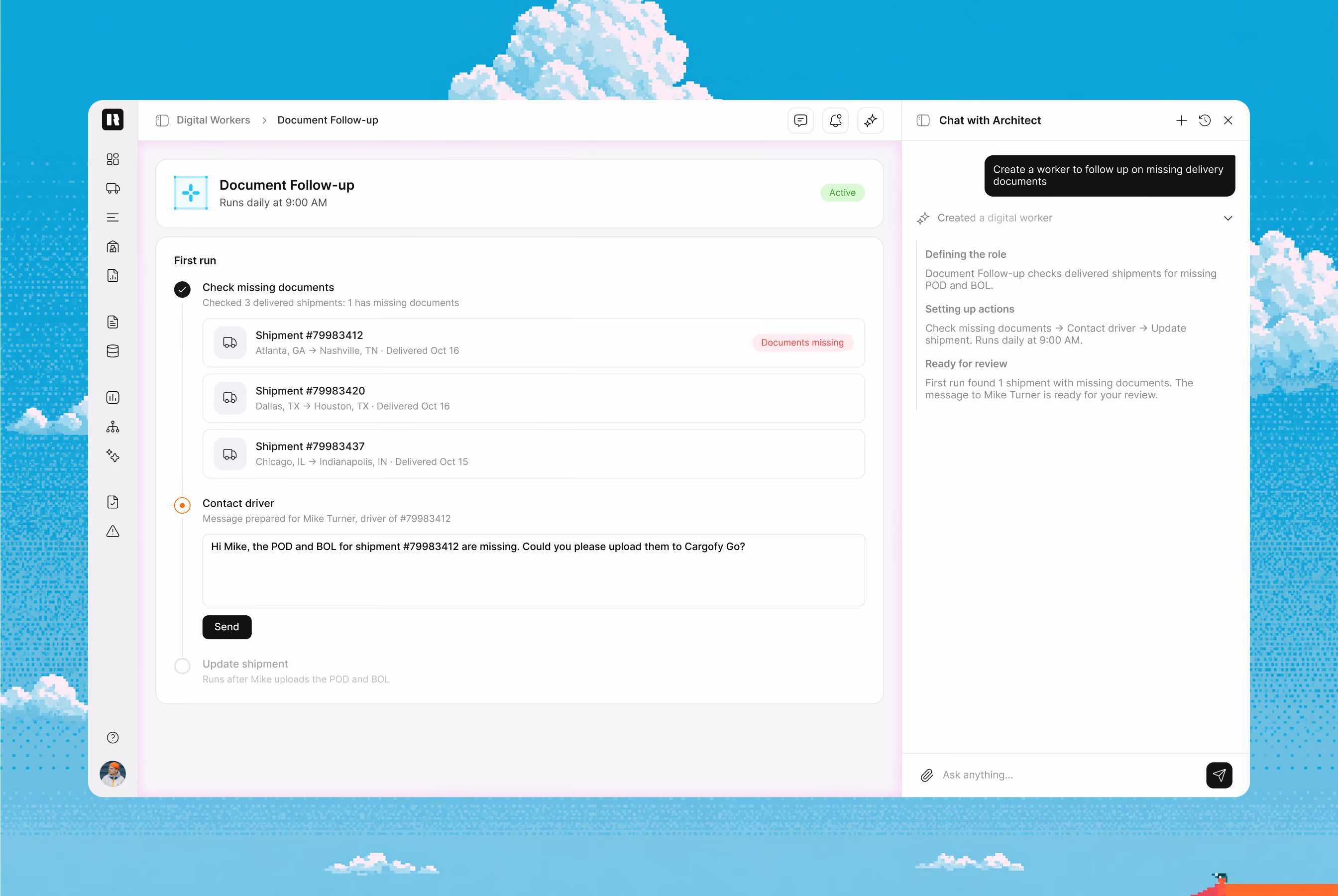The height and width of the screenshot is (896, 1338).
Task: Open the dashboard grid icon in sidebar
Action: point(112,159)
